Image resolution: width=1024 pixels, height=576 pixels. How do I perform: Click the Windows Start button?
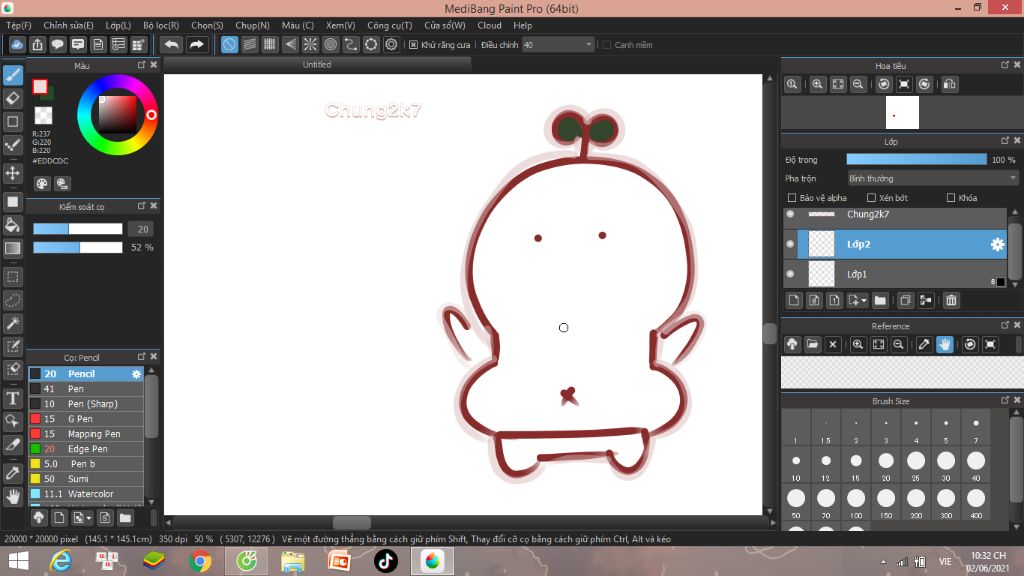18,561
